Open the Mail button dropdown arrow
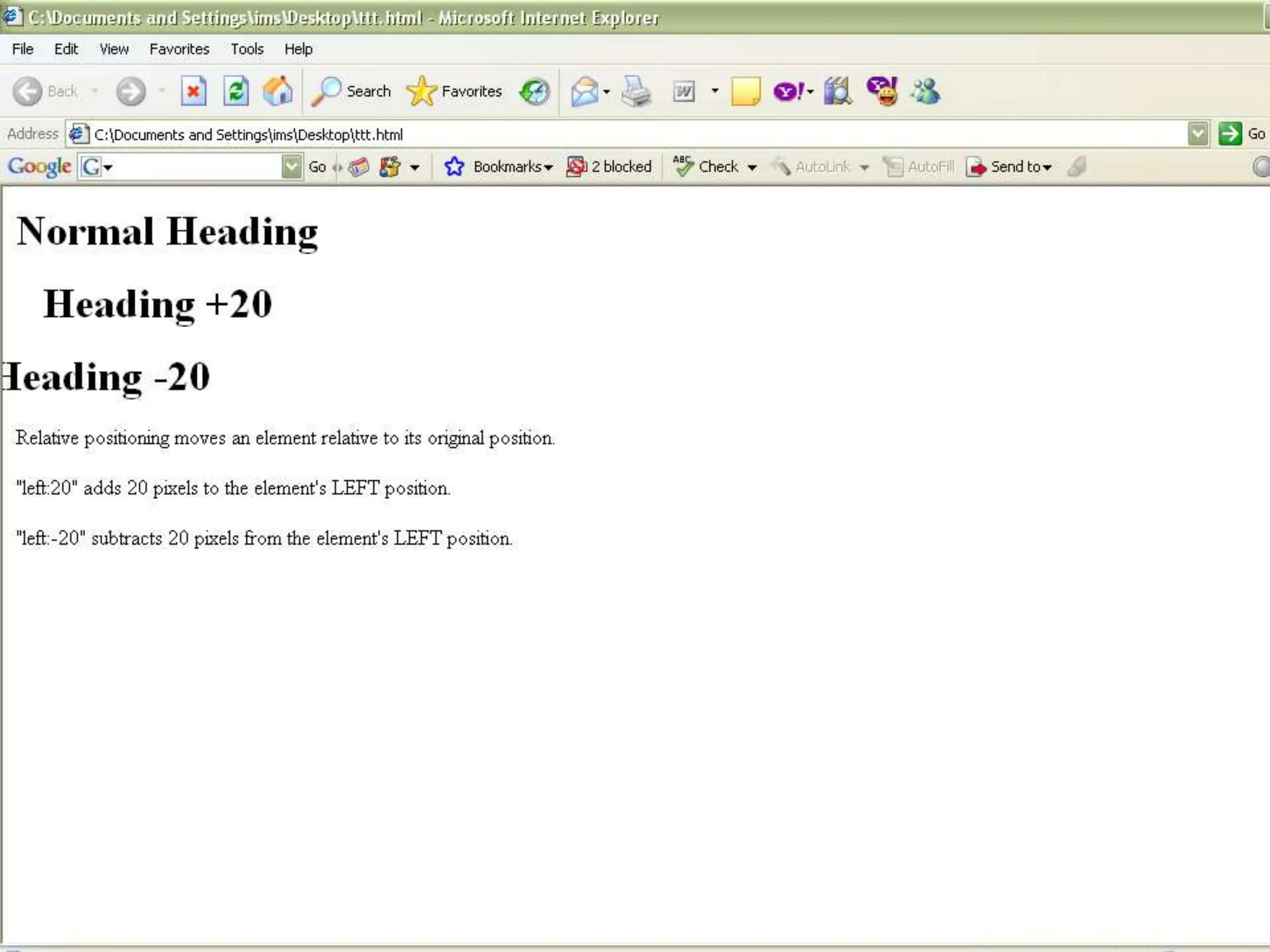Image resolution: width=1270 pixels, height=952 pixels. pyautogui.click(x=606, y=92)
